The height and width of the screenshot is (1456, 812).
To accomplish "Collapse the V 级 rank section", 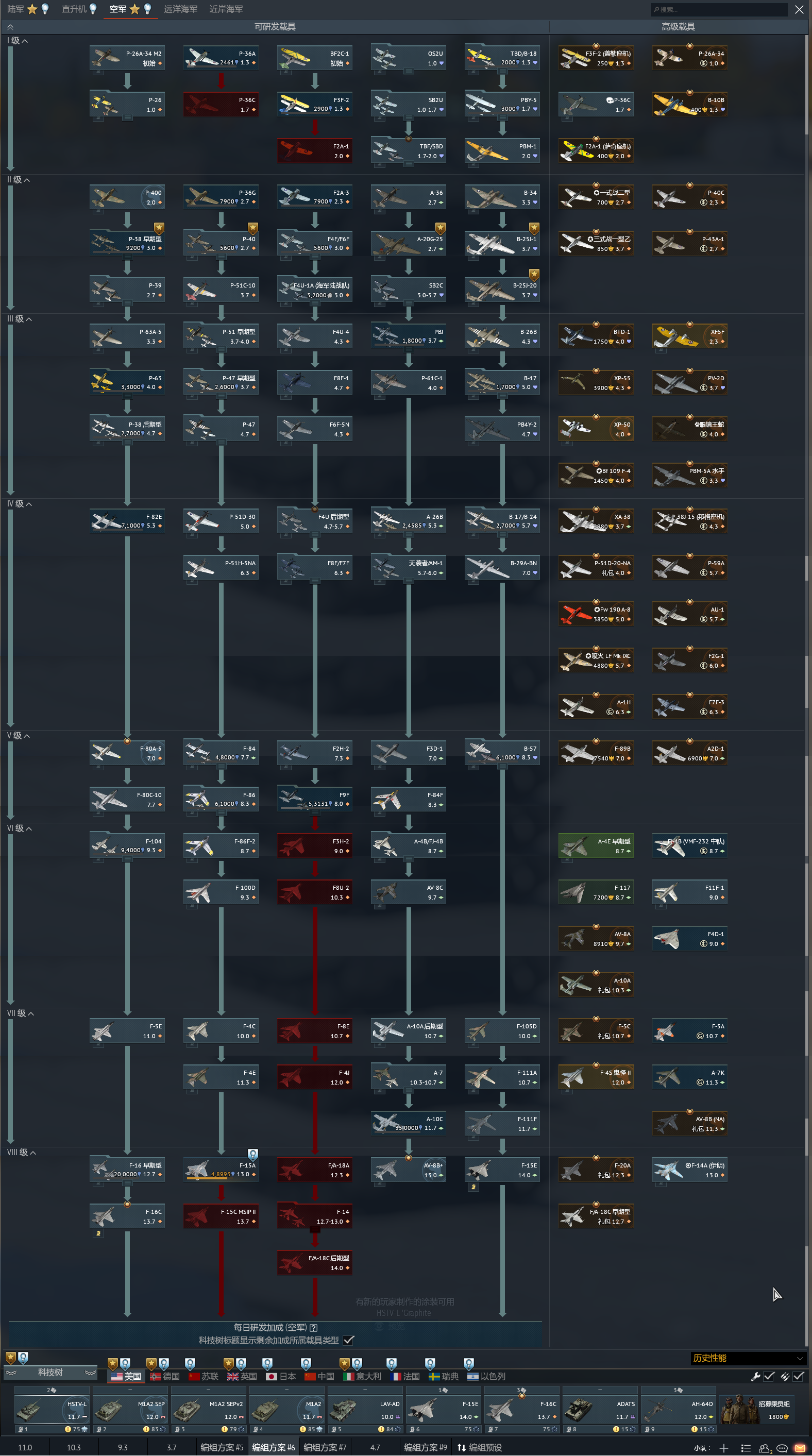I will click(19, 735).
